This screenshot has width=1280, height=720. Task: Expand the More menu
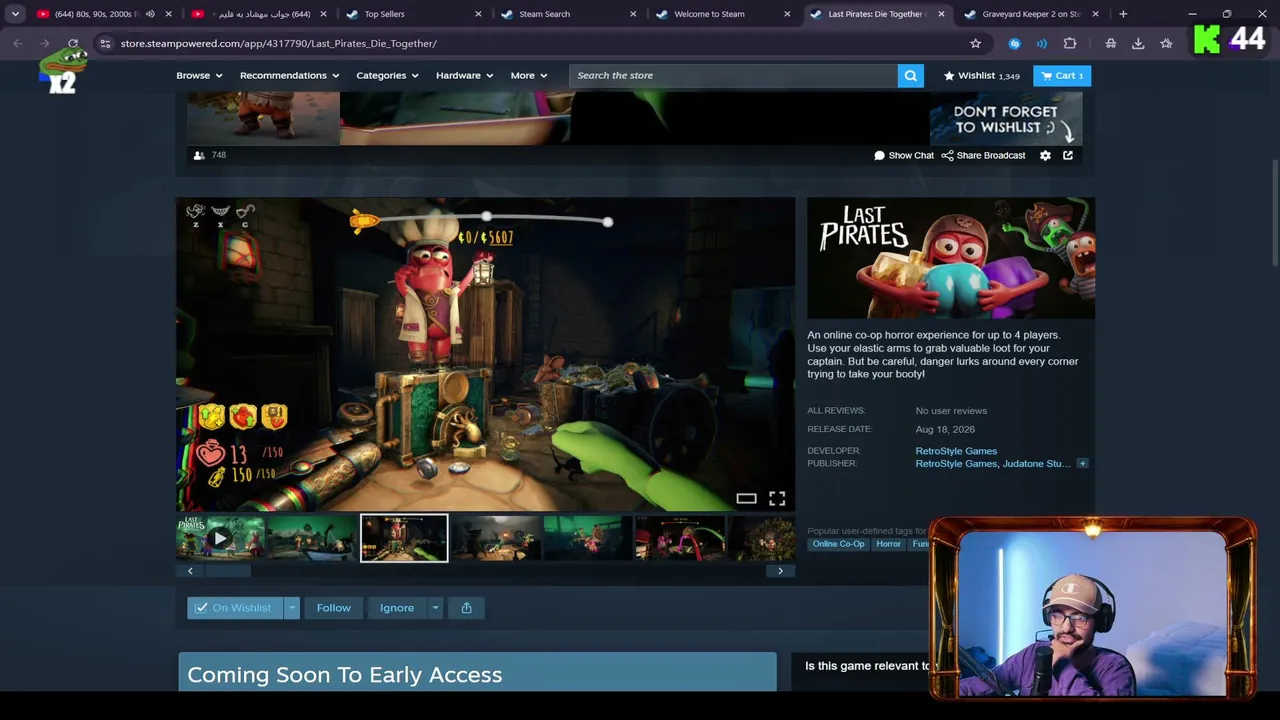coord(529,75)
